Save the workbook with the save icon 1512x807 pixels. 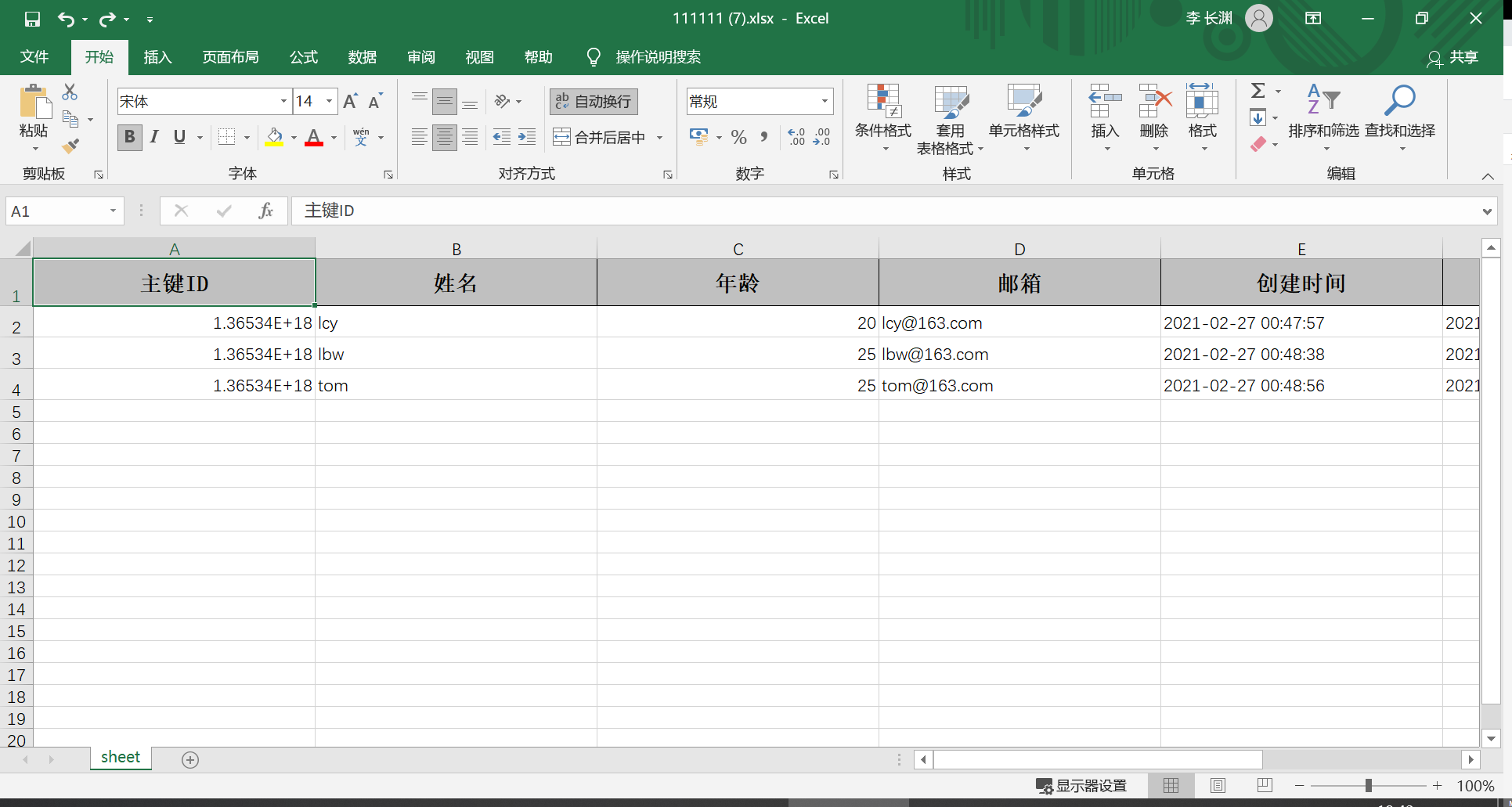coord(32,19)
